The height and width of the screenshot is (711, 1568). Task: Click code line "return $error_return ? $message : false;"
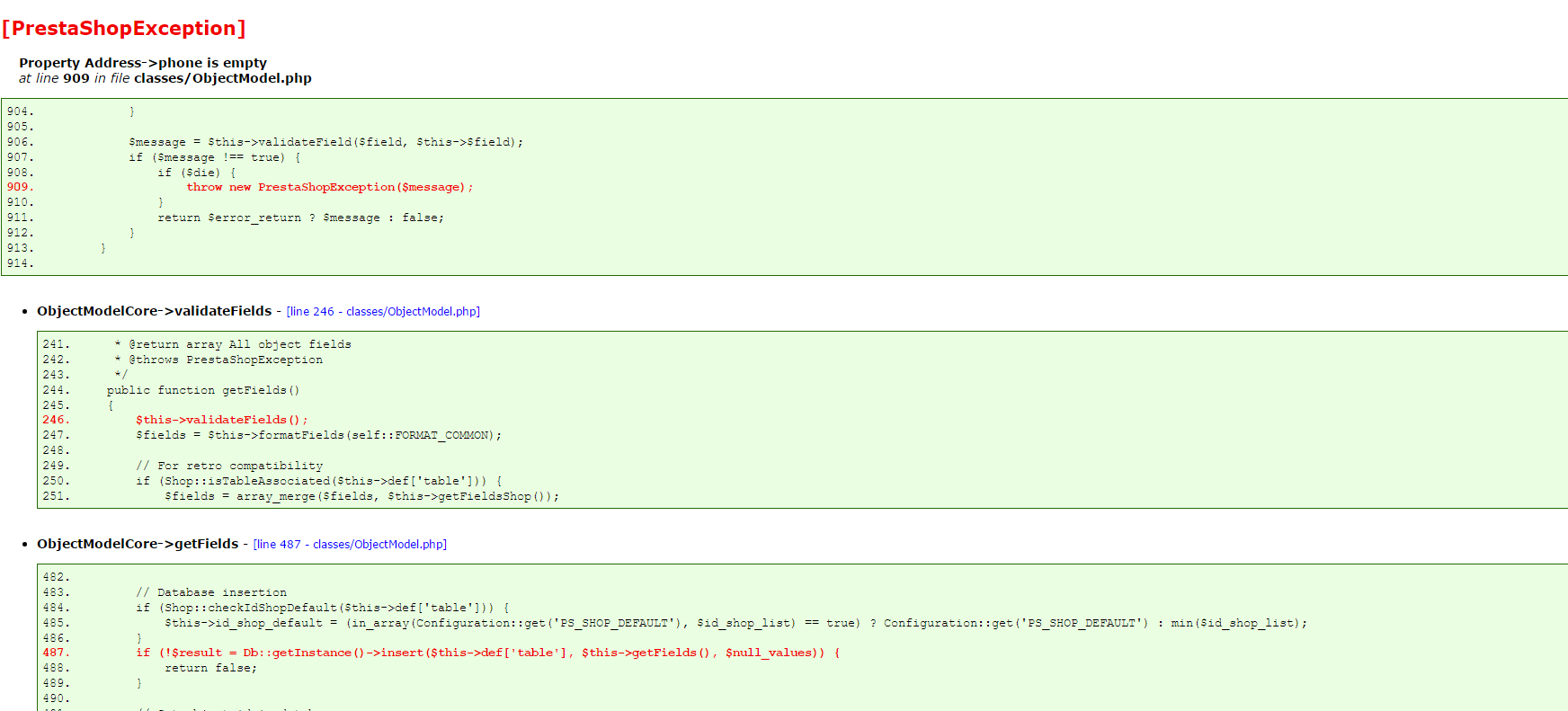[301, 218]
